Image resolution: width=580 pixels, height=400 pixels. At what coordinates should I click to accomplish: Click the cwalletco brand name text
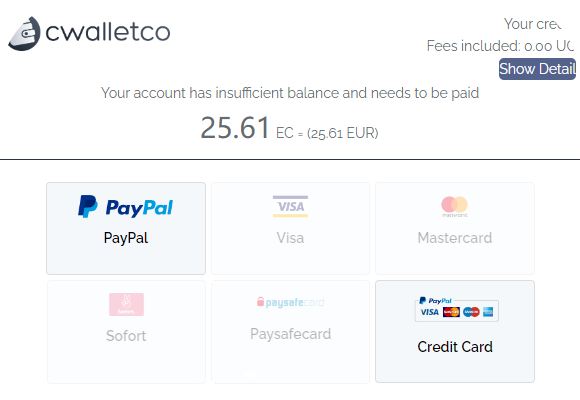(108, 31)
